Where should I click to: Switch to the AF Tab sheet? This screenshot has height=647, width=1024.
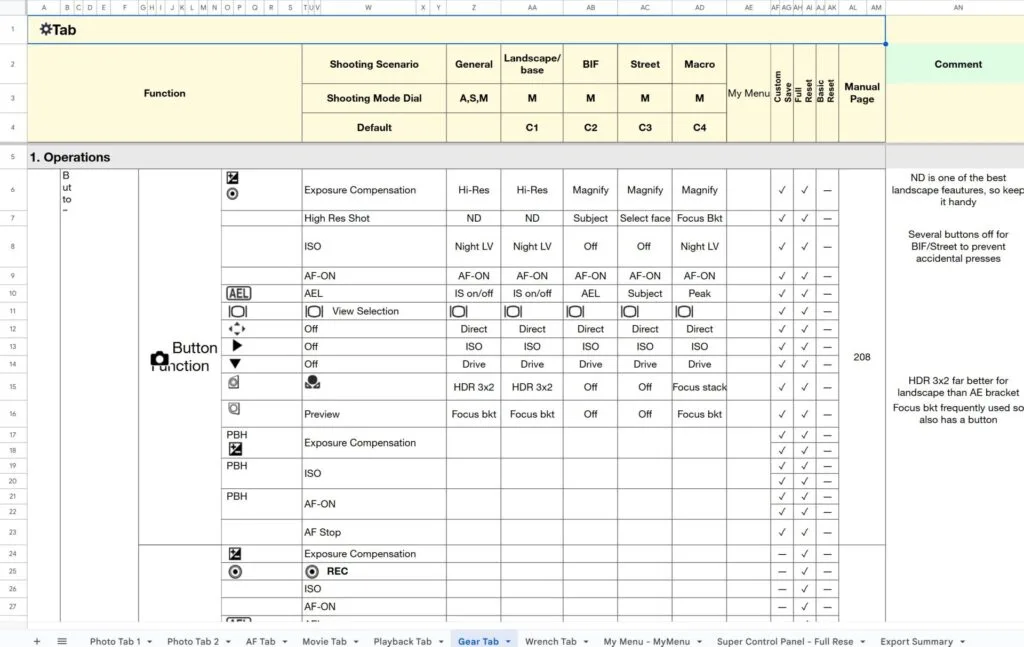261,641
